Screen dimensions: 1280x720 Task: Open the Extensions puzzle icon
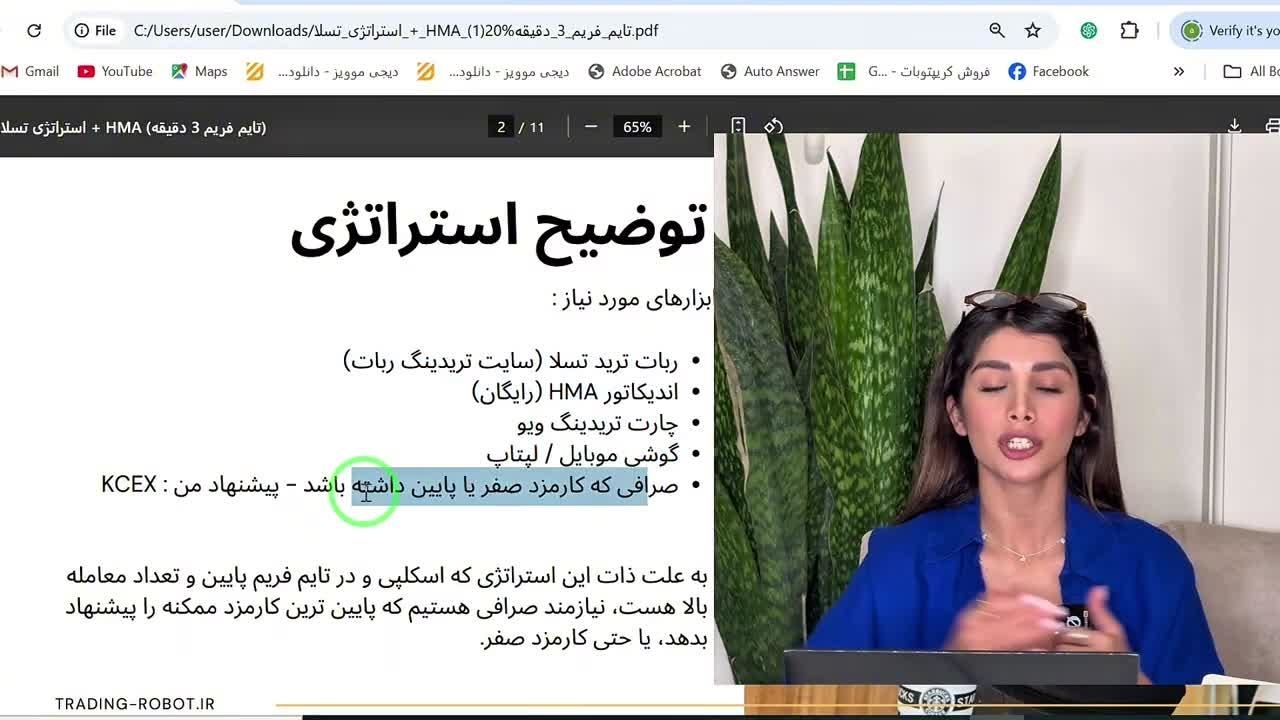click(1129, 31)
